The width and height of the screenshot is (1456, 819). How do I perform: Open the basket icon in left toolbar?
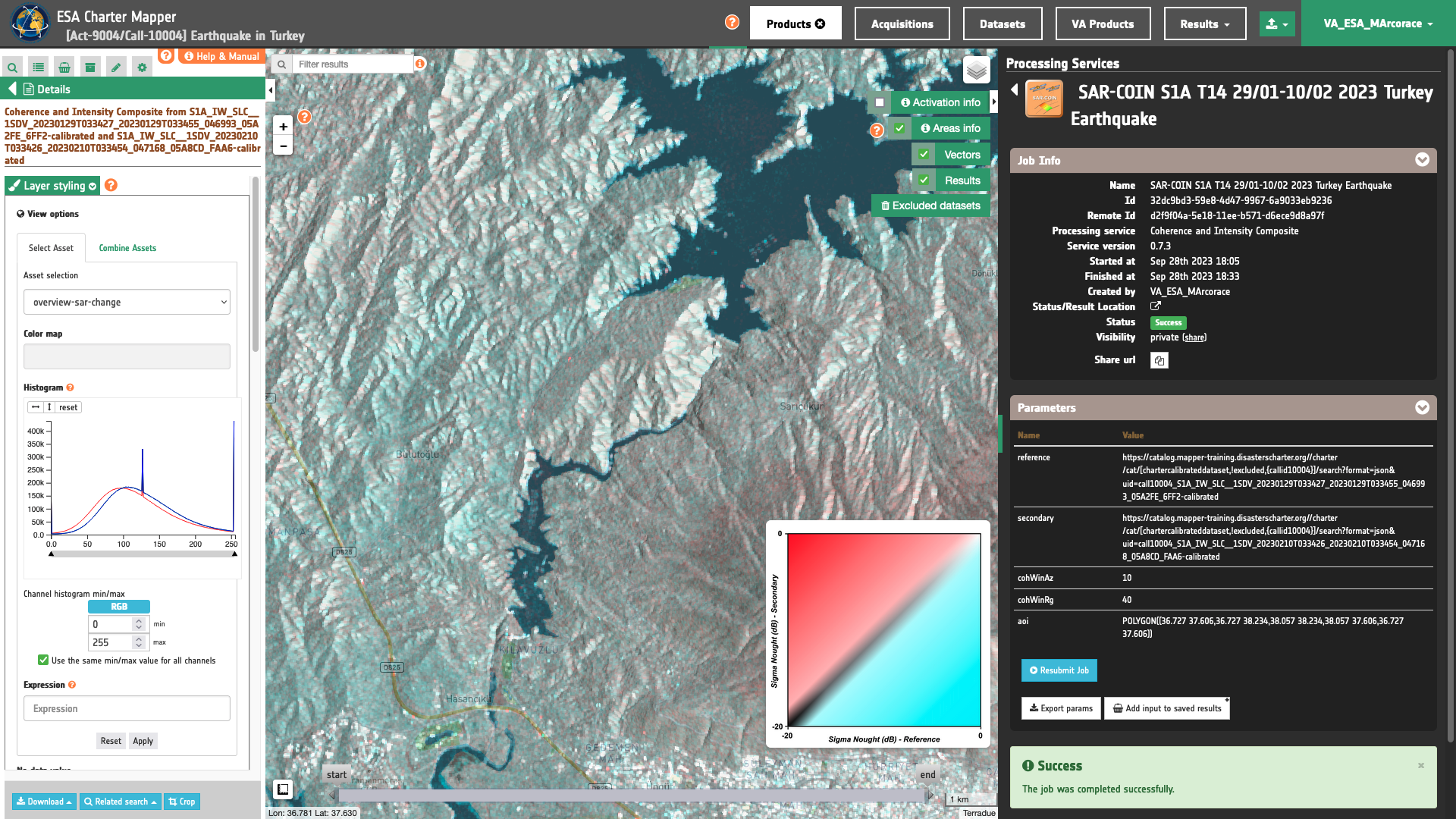point(64,67)
